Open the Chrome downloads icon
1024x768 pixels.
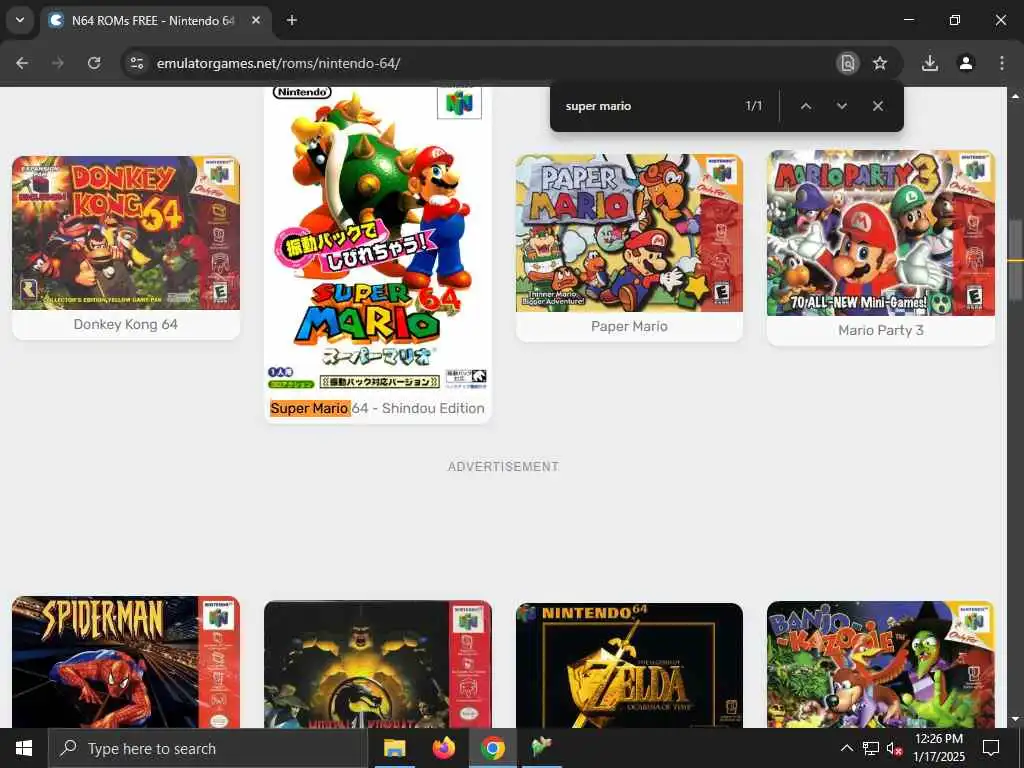point(930,63)
